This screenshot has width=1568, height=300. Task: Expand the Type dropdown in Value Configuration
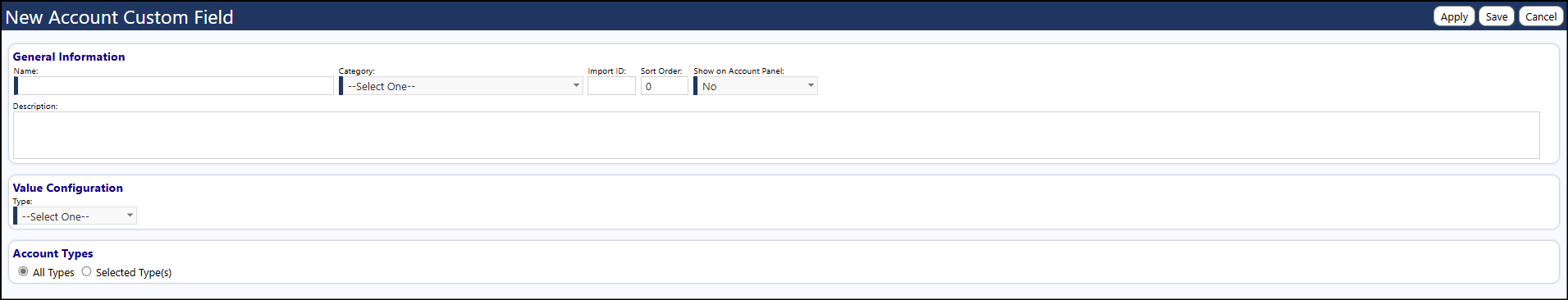[75, 216]
